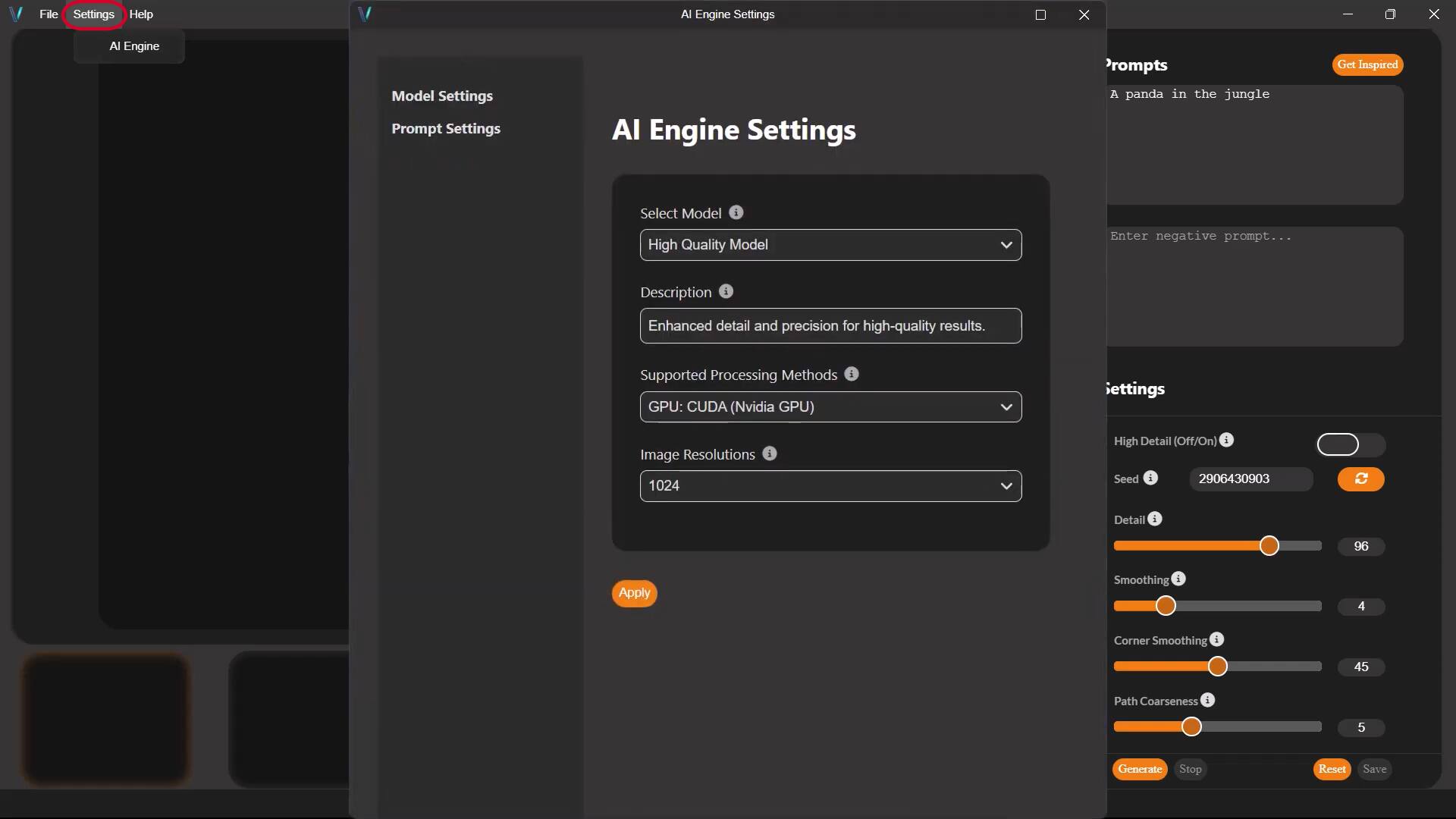This screenshot has width=1456, height=819.
Task: Open the Settings menu
Action: pyautogui.click(x=93, y=14)
